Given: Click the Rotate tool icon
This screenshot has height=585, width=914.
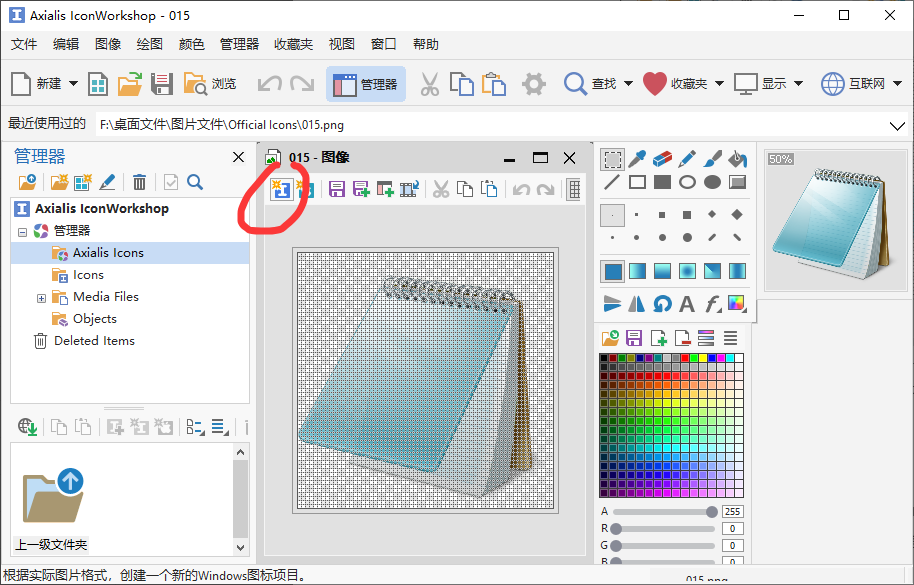Looking at the screenshot, I should [x=662, y=303].
